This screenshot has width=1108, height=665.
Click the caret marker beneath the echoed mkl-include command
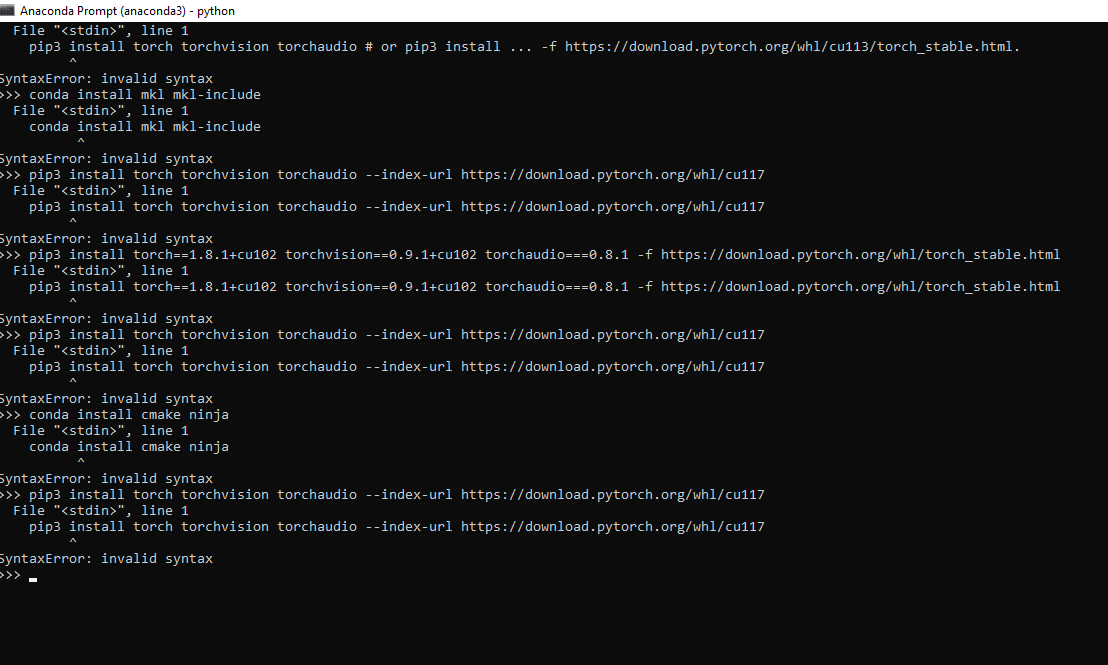[x=81, y=142]
